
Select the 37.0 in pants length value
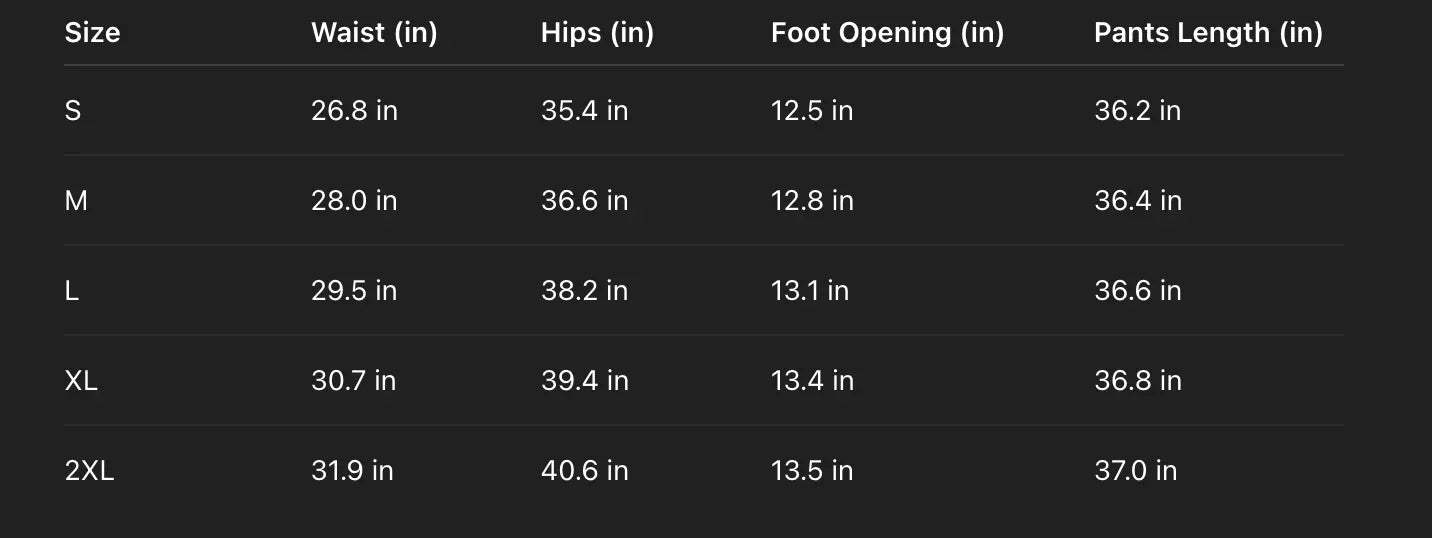pos(1135,471)
